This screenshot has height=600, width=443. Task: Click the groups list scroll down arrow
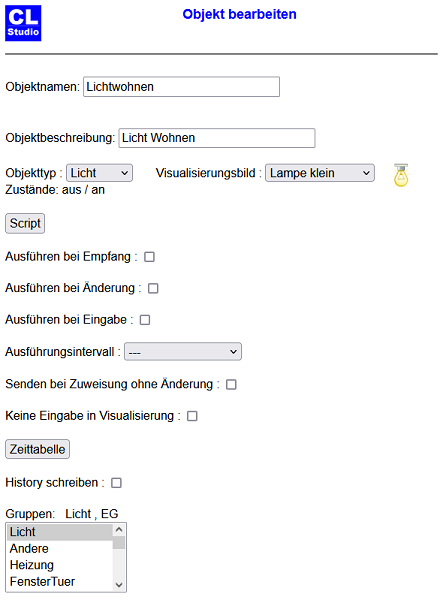(x=119, y=585)
